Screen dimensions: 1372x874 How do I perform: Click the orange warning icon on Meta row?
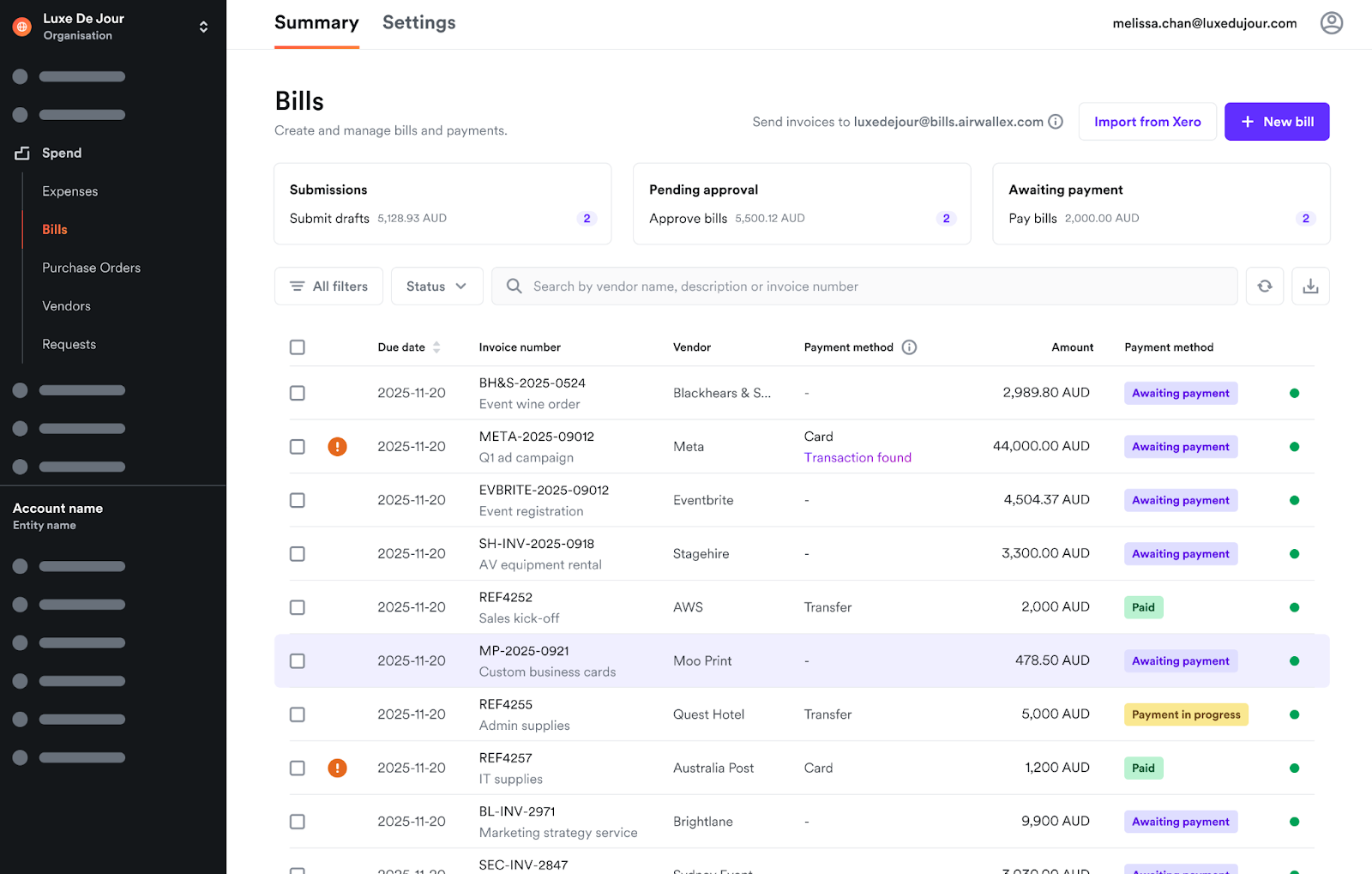[x=338, y=447]
